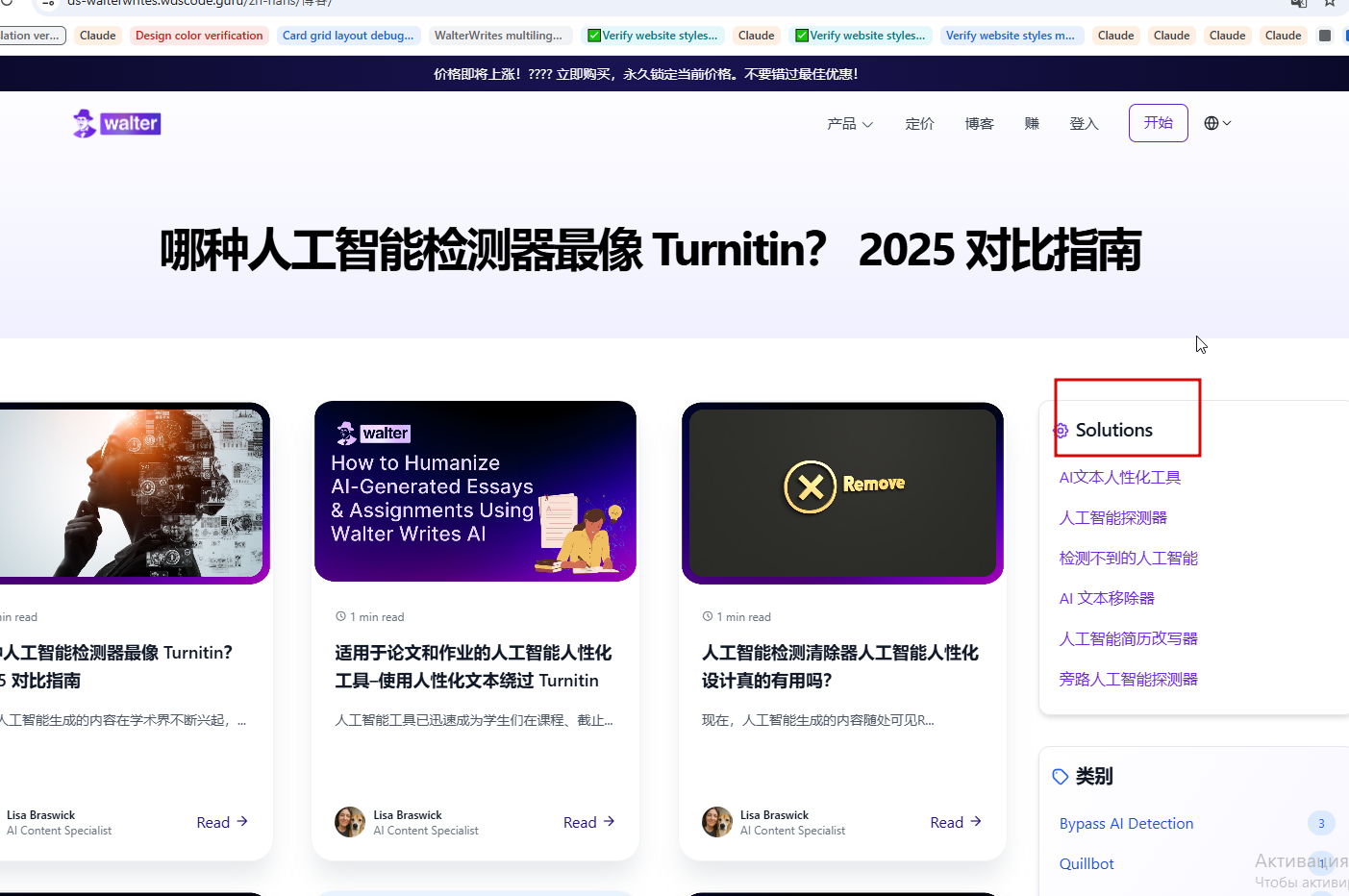Click the tag icon beside 类别
The width and height of the screenshot is (1349, 896).
pyautogui.click(x=1061, y=777)
